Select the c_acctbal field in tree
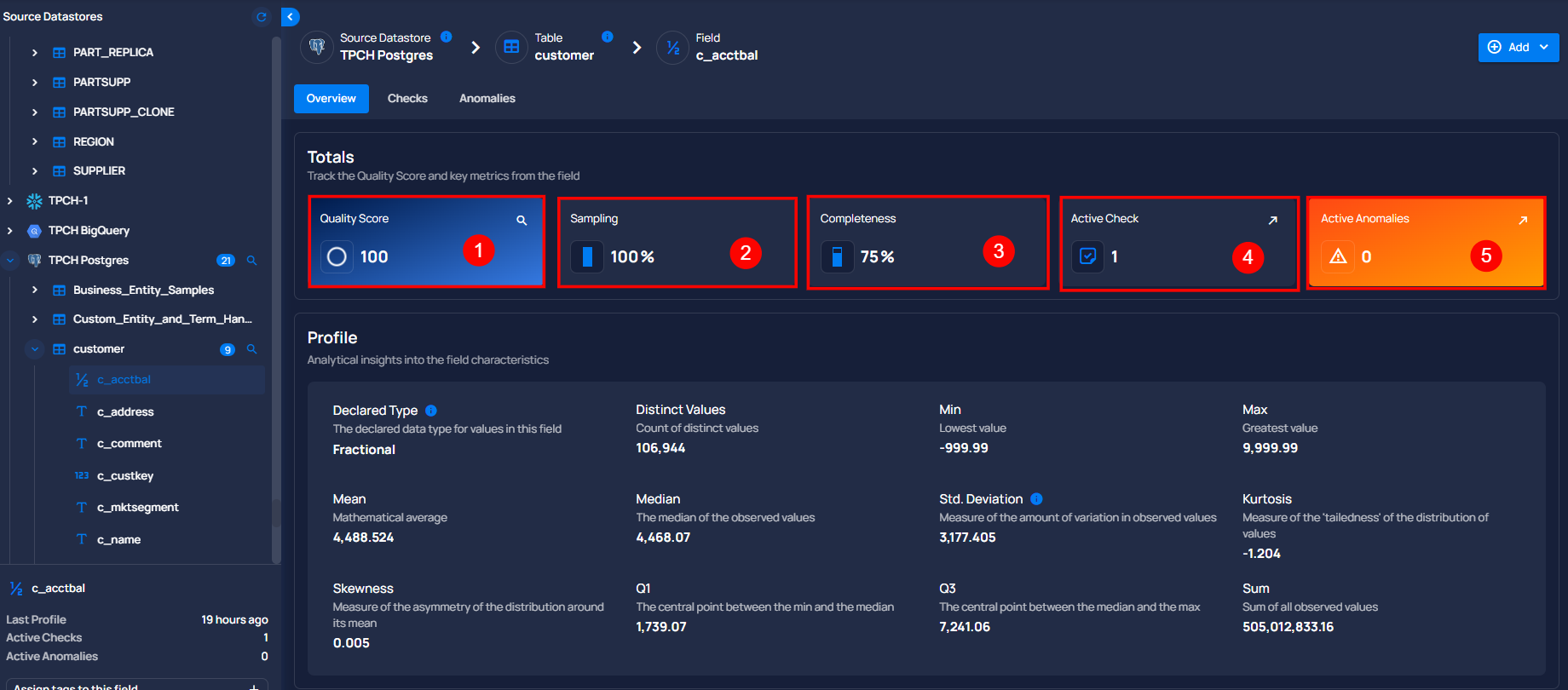The height and width of the screenshot is (690, 1568). coord(167,380)
